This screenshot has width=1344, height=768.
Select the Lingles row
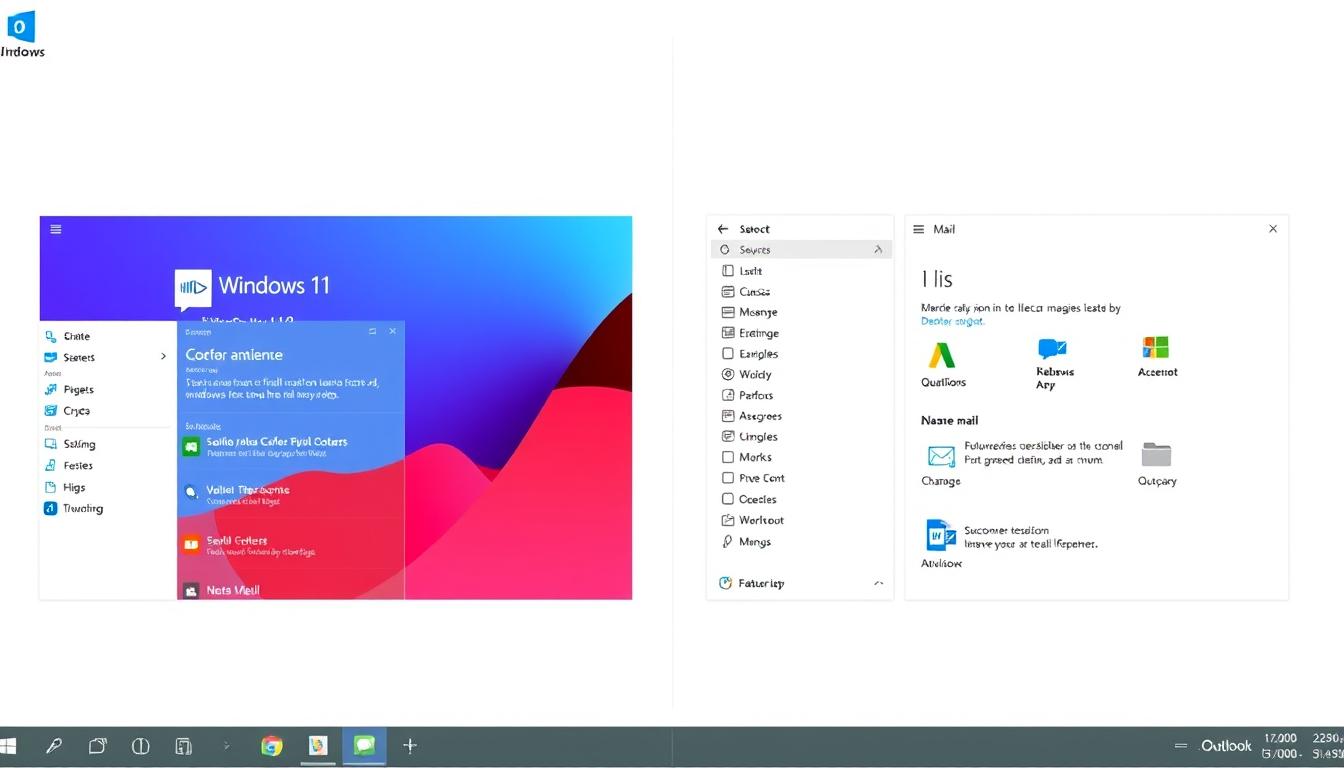coord(800,437)
